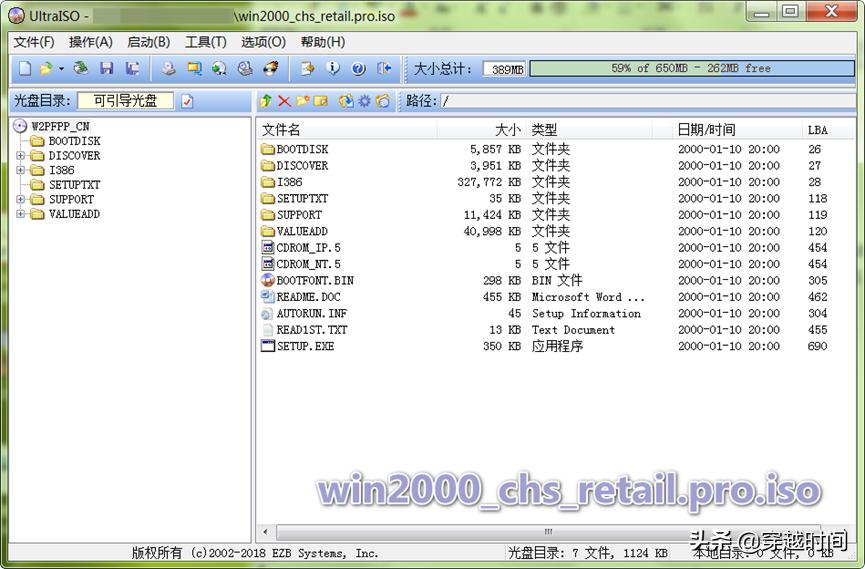Screen dimensions: 865x569
Task: Click the horizontal scrollbar thumb in file list
Action: (x=548, y=532)
